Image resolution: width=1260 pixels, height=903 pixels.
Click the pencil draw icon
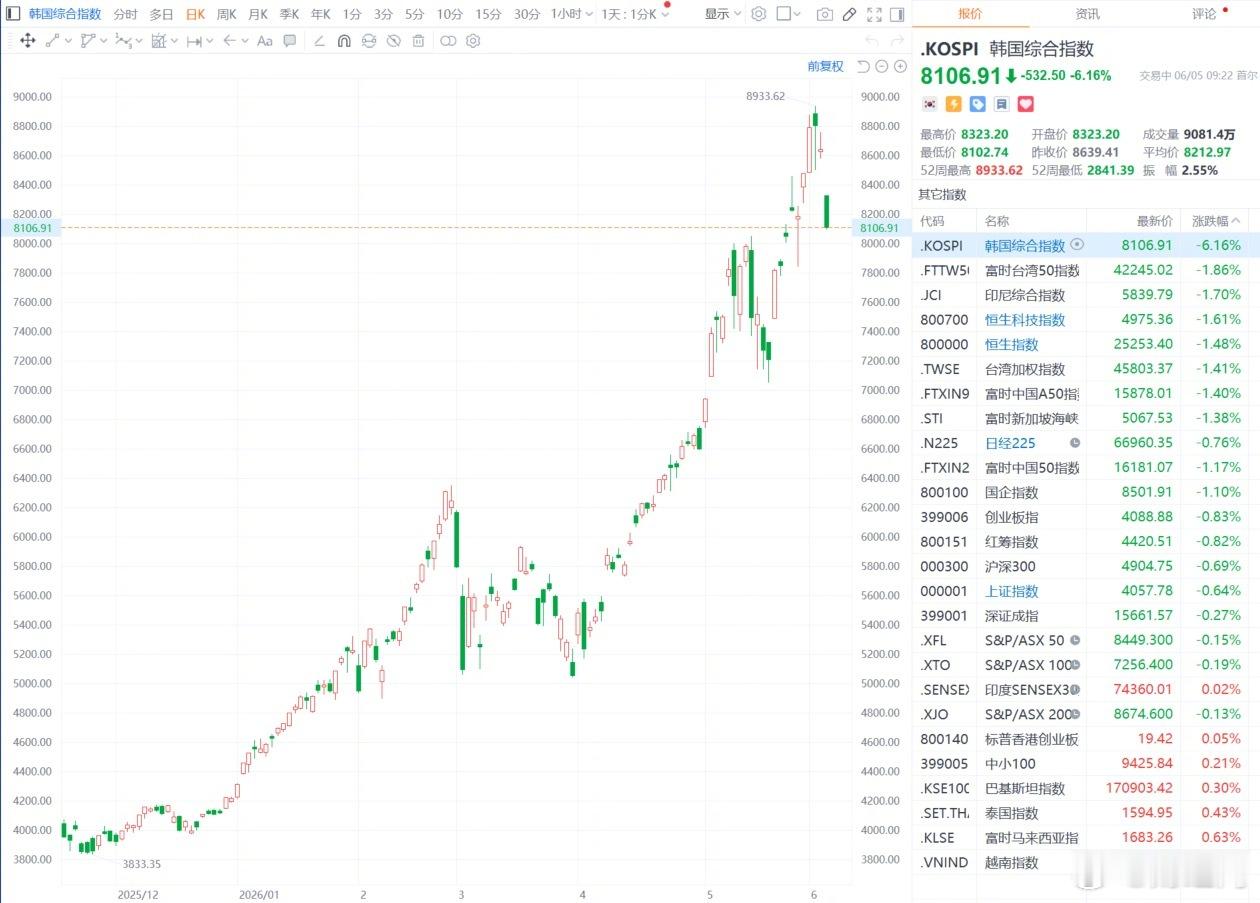point(849,14)
